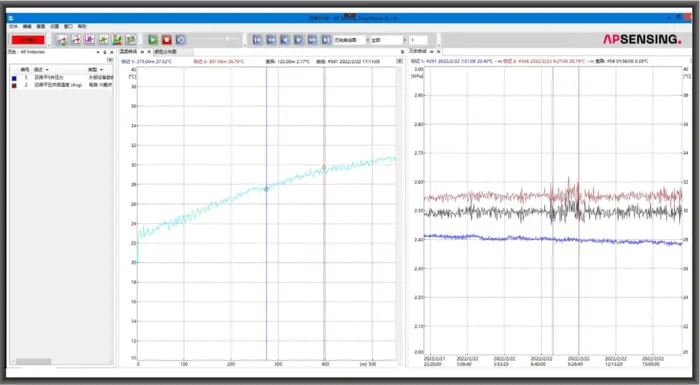Jump to last history record button
This screenshot has height=385, width=700.
click(326, 40)
